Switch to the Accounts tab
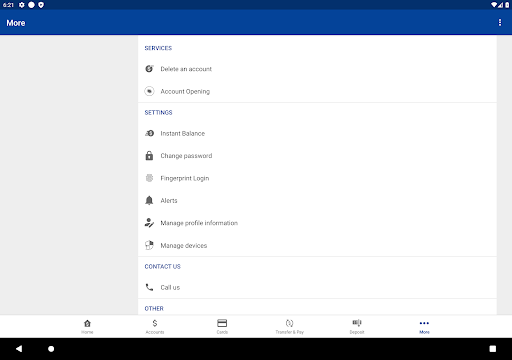 pyautogui.click(x=155, y=326)
